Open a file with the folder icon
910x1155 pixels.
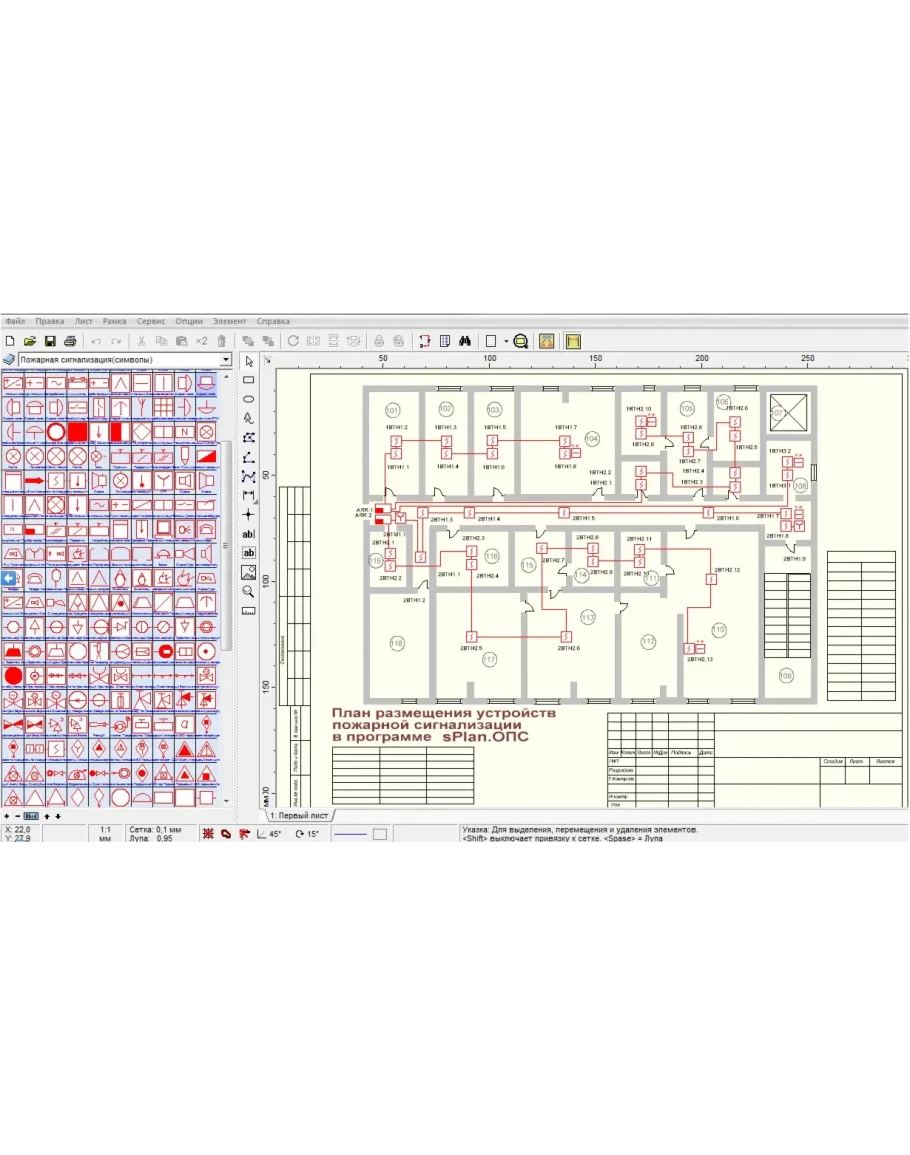(x=29, y=341)
